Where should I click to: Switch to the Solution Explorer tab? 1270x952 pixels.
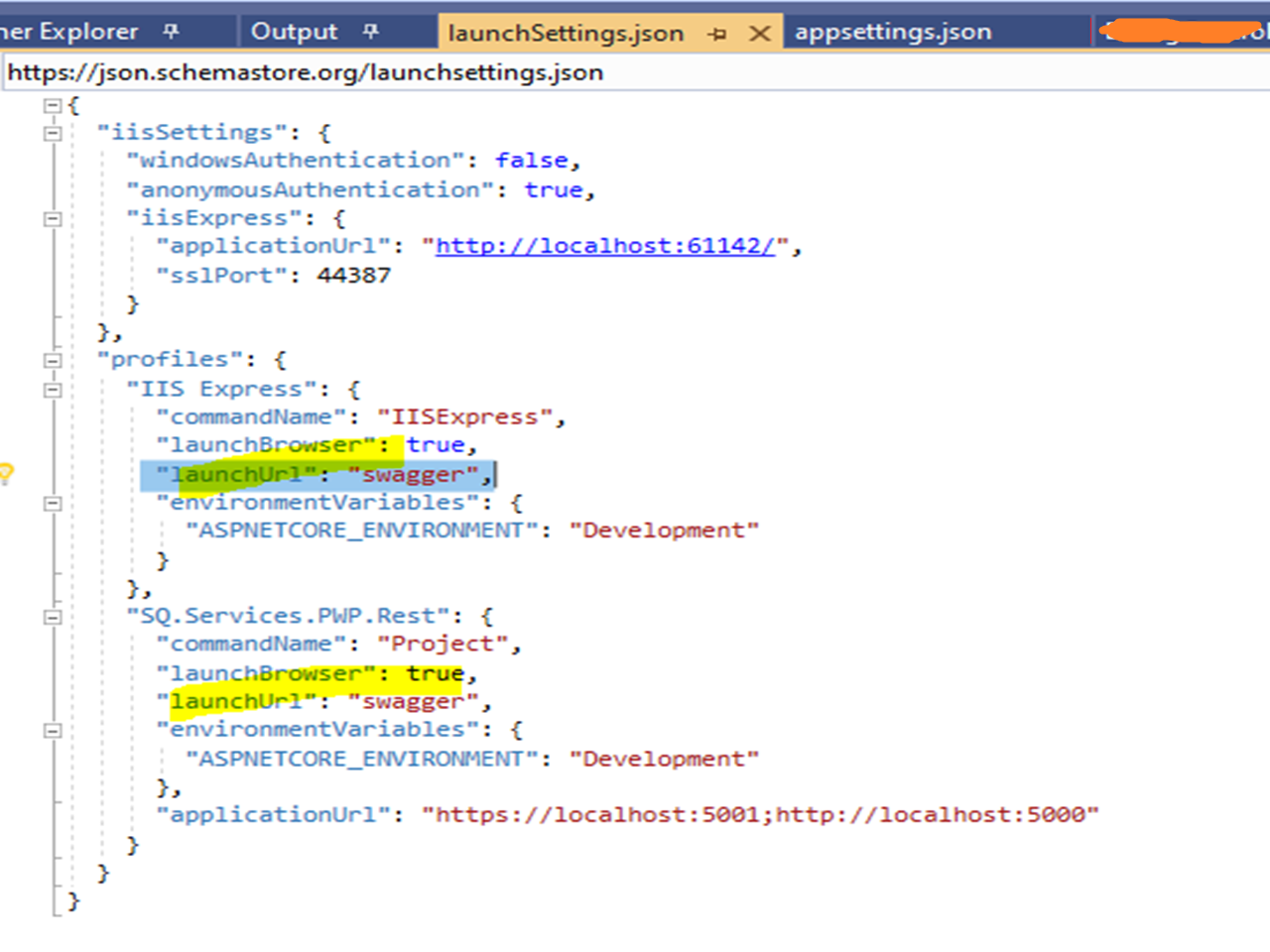click(69, 32)
